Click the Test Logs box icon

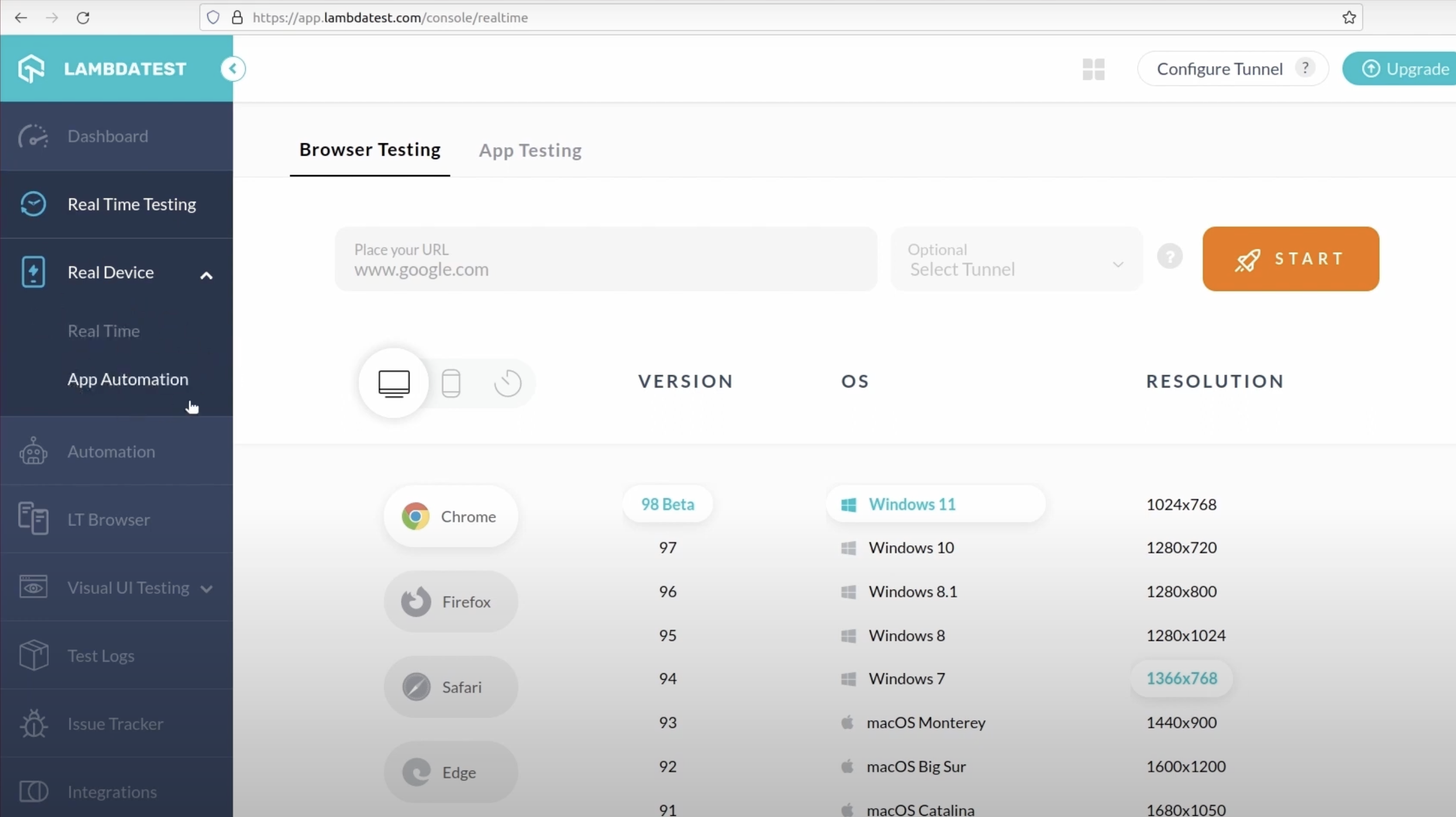[33, 656]
